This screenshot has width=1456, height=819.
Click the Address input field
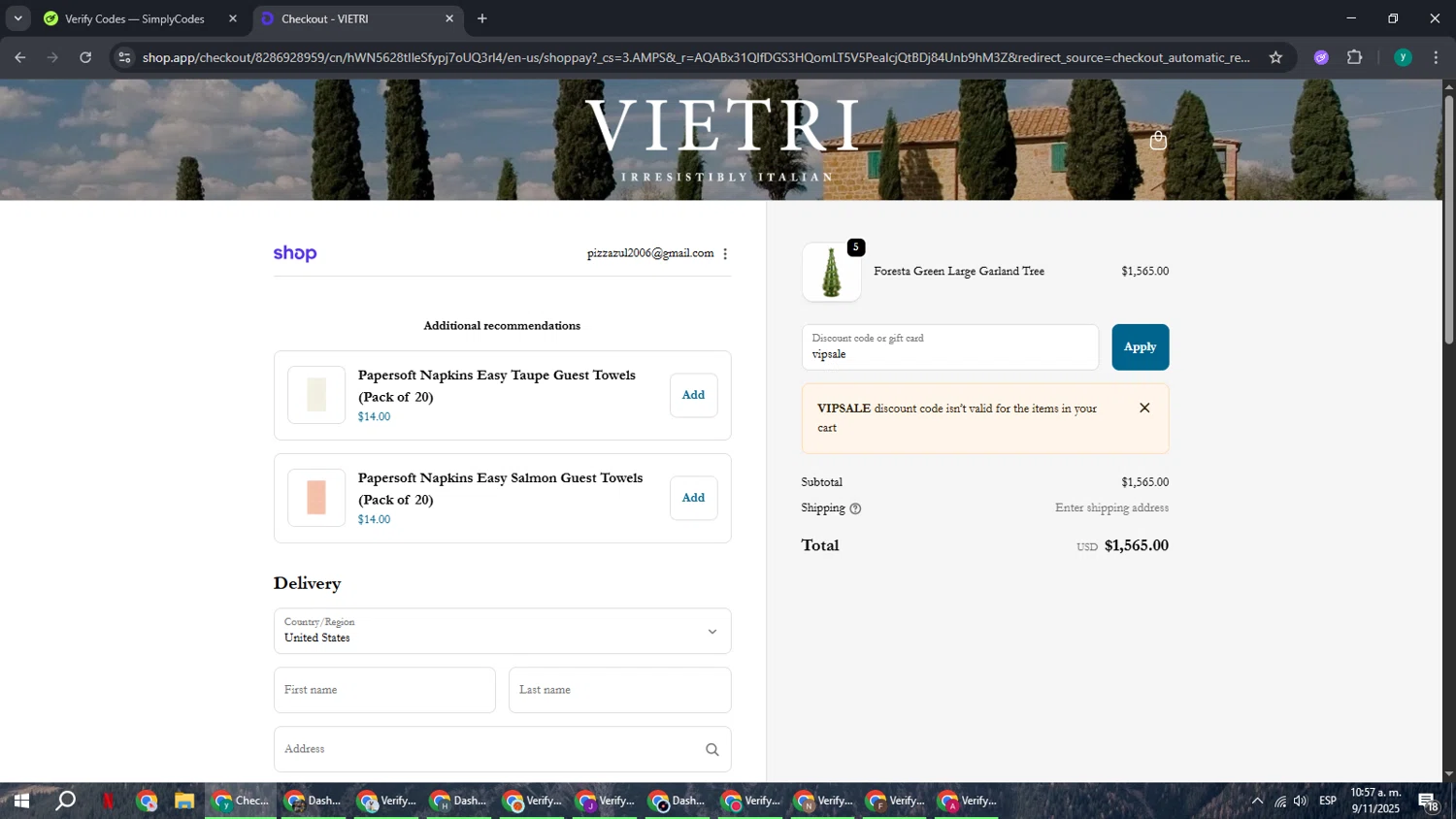click(502, 749)
